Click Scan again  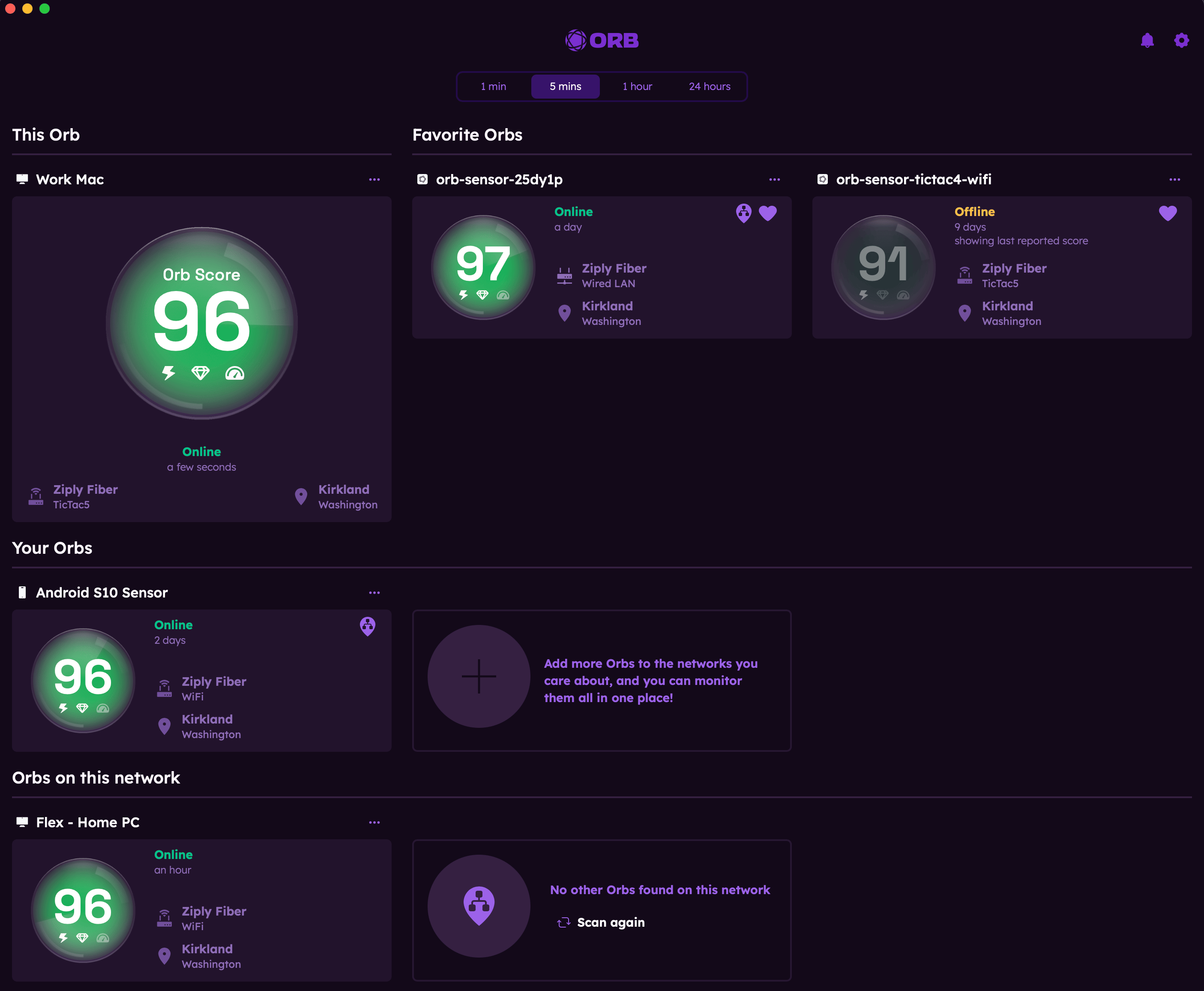click(610, 922)
